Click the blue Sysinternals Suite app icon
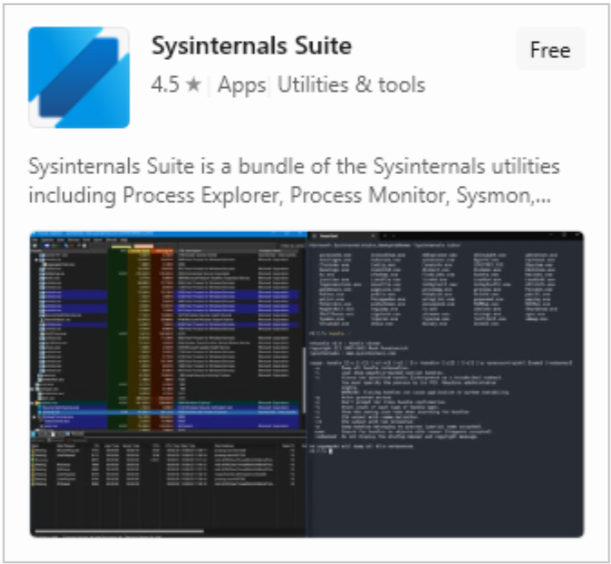This screenshot has width=611, height=564. point(79,77)
